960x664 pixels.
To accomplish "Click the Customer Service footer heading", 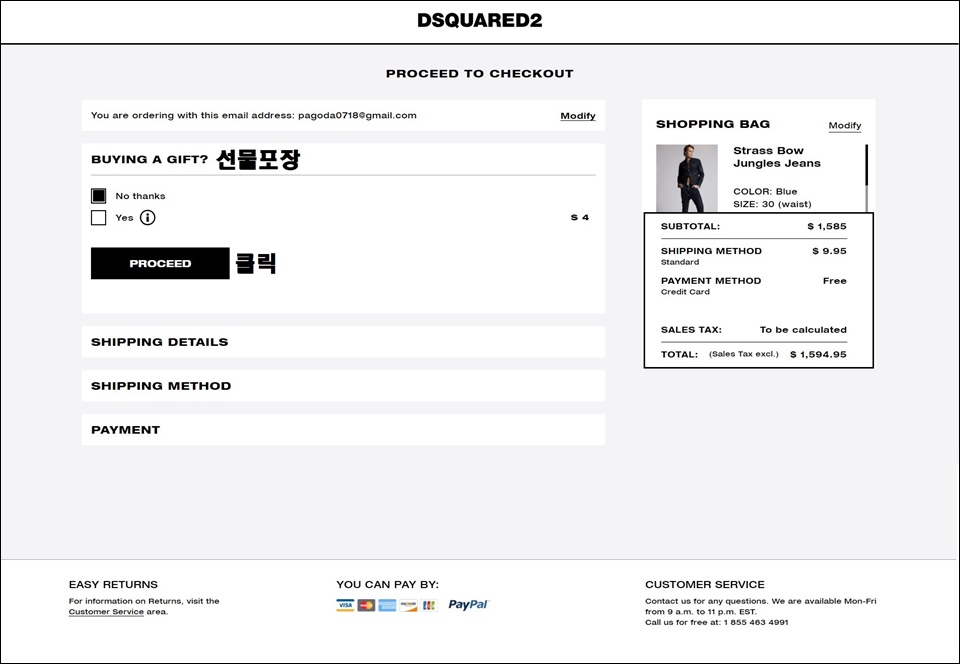I will tap(705, 584).
